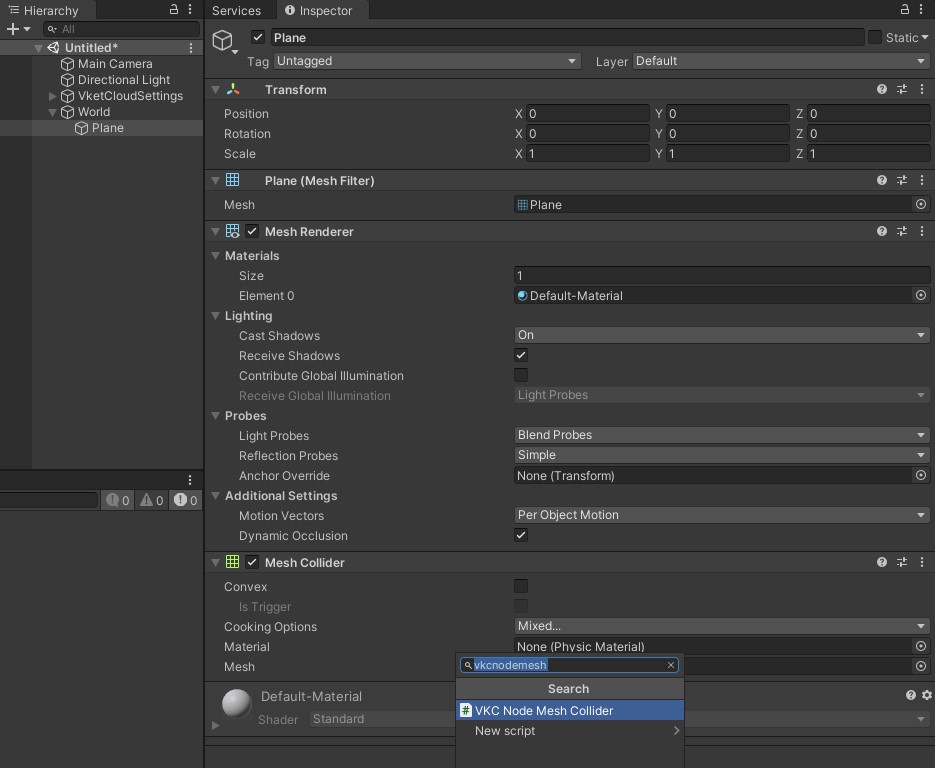The height and width of the screenshot is (768, 935).
Task: Open the Transform component help icon
Action: point(881,89)
